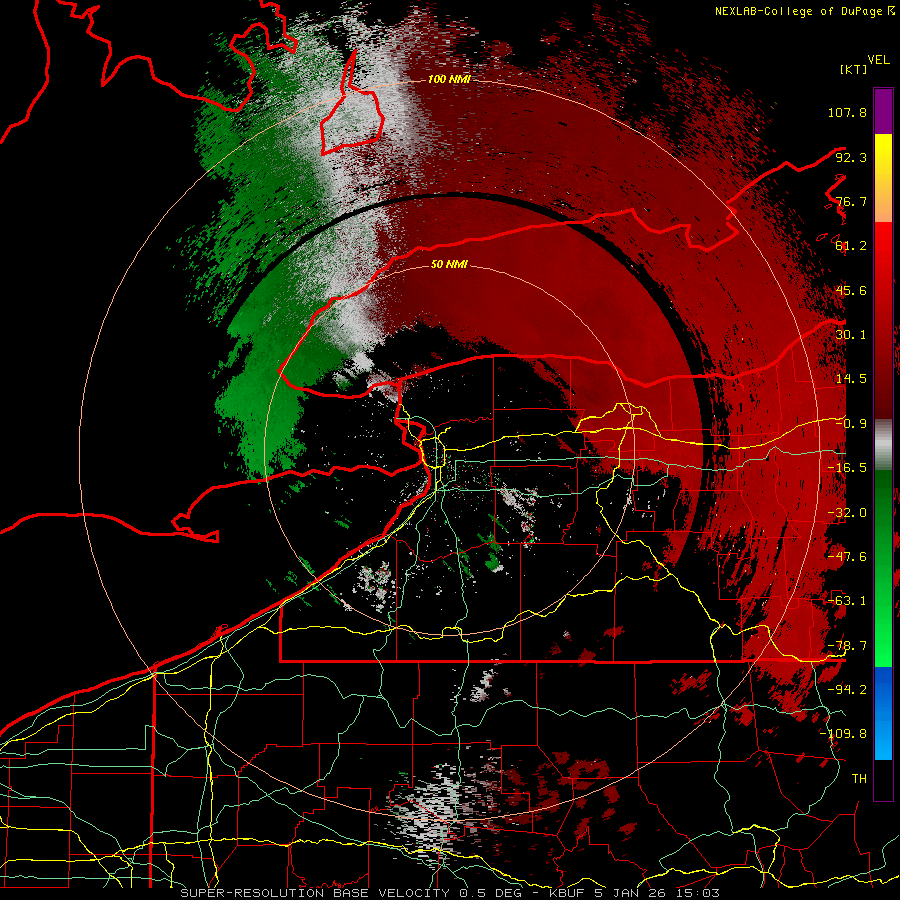
Task: Click the TH legend label
Action: (x=859, y=779)
